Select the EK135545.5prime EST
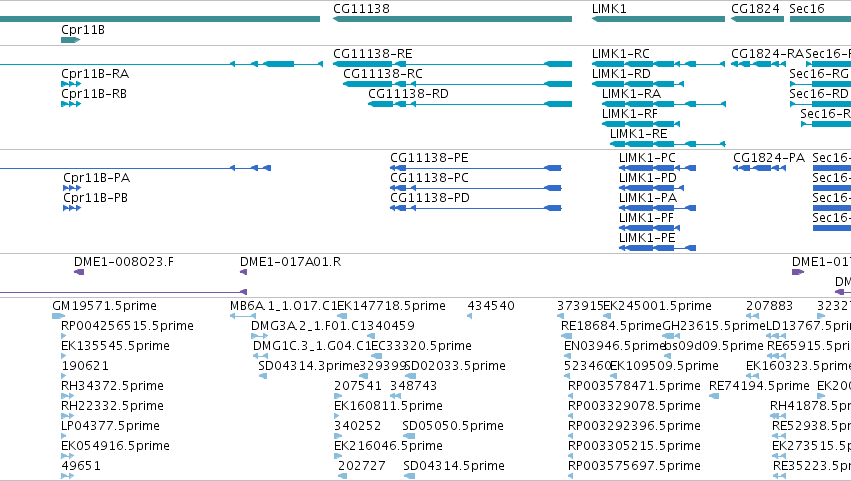This screenshot has width=851, height=481. (x=63, y=356)
